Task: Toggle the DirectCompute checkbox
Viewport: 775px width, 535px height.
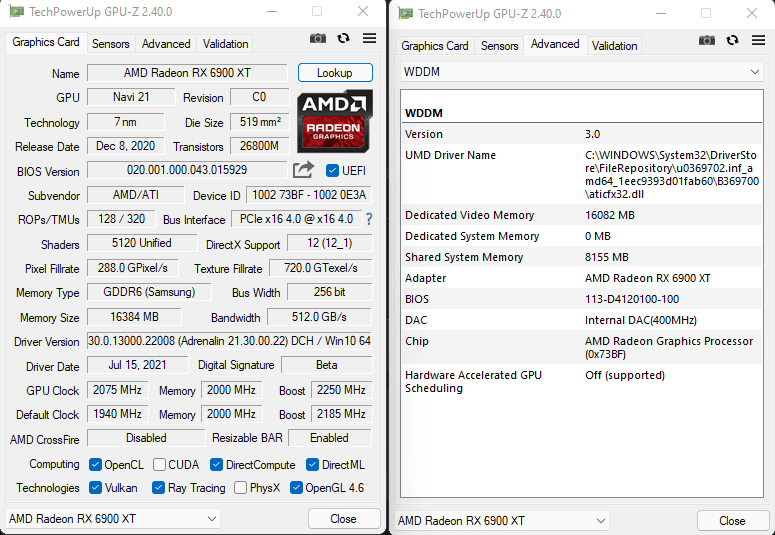Action: [x=216, y=465]
